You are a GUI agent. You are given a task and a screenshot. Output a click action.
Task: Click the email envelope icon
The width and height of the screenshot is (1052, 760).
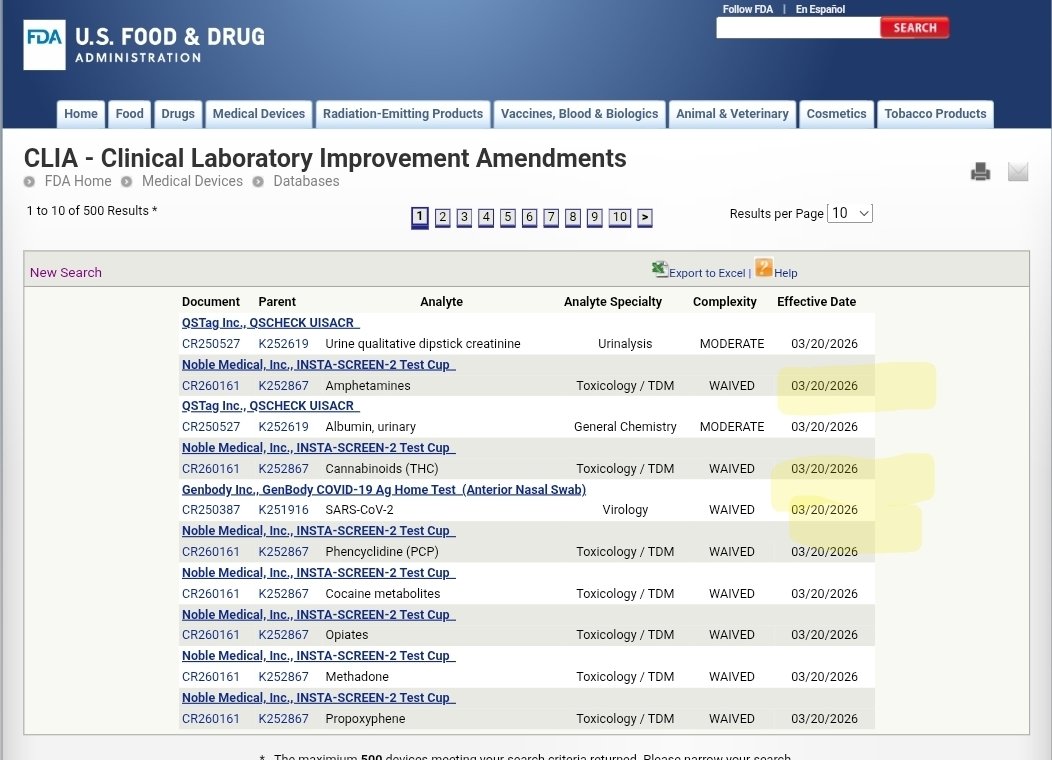pos(1018,172)
